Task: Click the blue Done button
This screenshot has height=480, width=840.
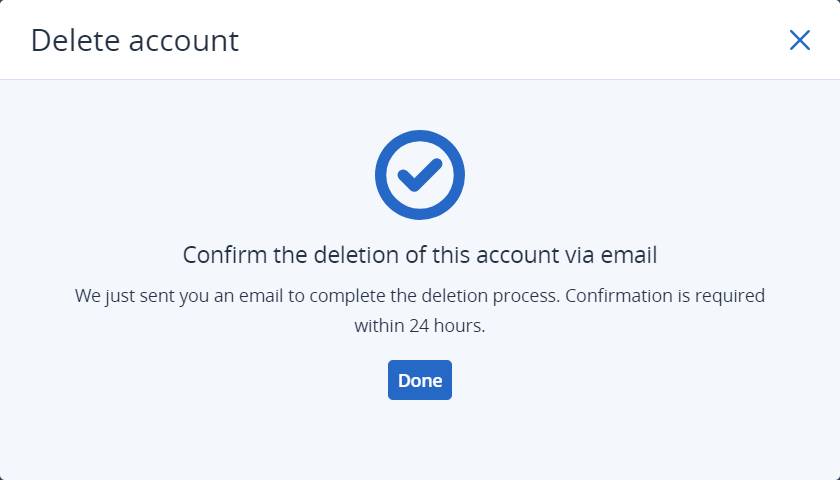Action: click(x=419, y=380)
